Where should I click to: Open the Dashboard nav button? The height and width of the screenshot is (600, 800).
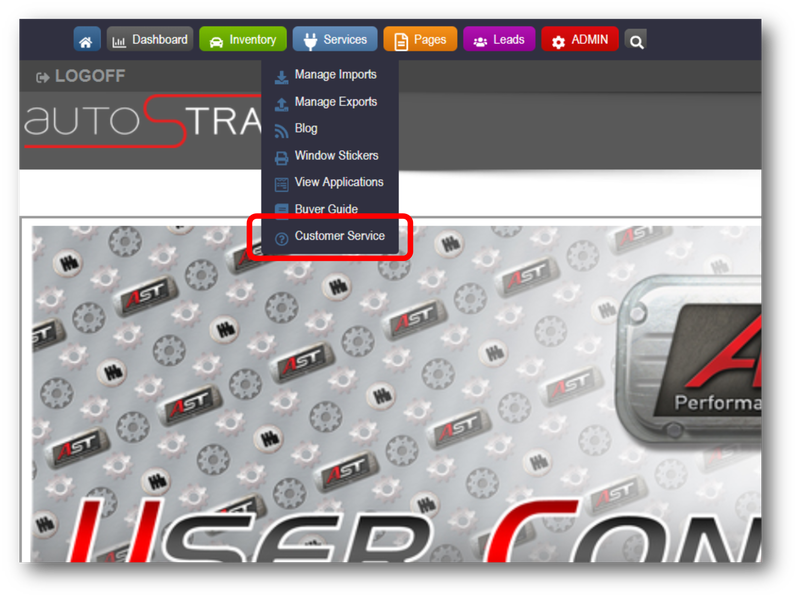click(149, 40)
